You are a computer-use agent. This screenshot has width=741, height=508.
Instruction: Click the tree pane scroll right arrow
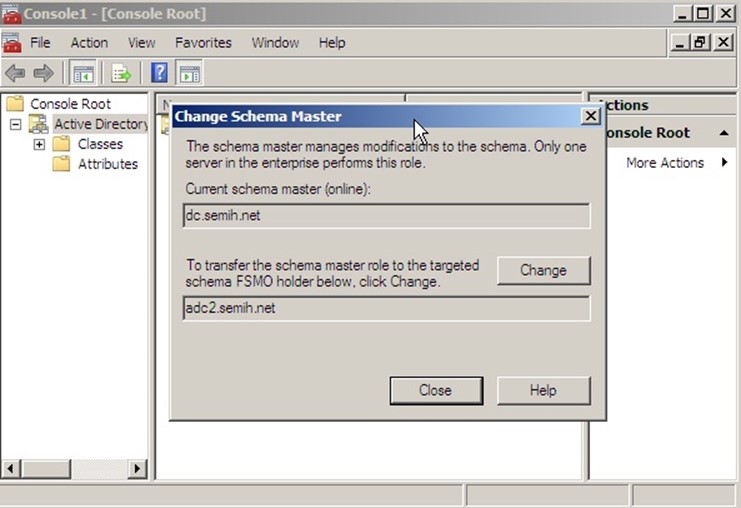point(138,469)
